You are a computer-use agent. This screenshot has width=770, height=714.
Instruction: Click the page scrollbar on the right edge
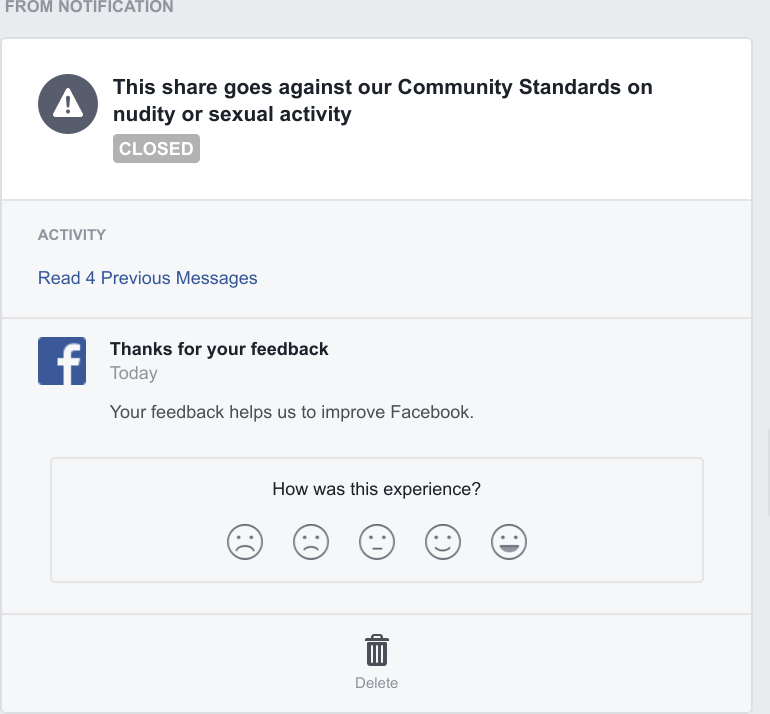coord(766,460)
